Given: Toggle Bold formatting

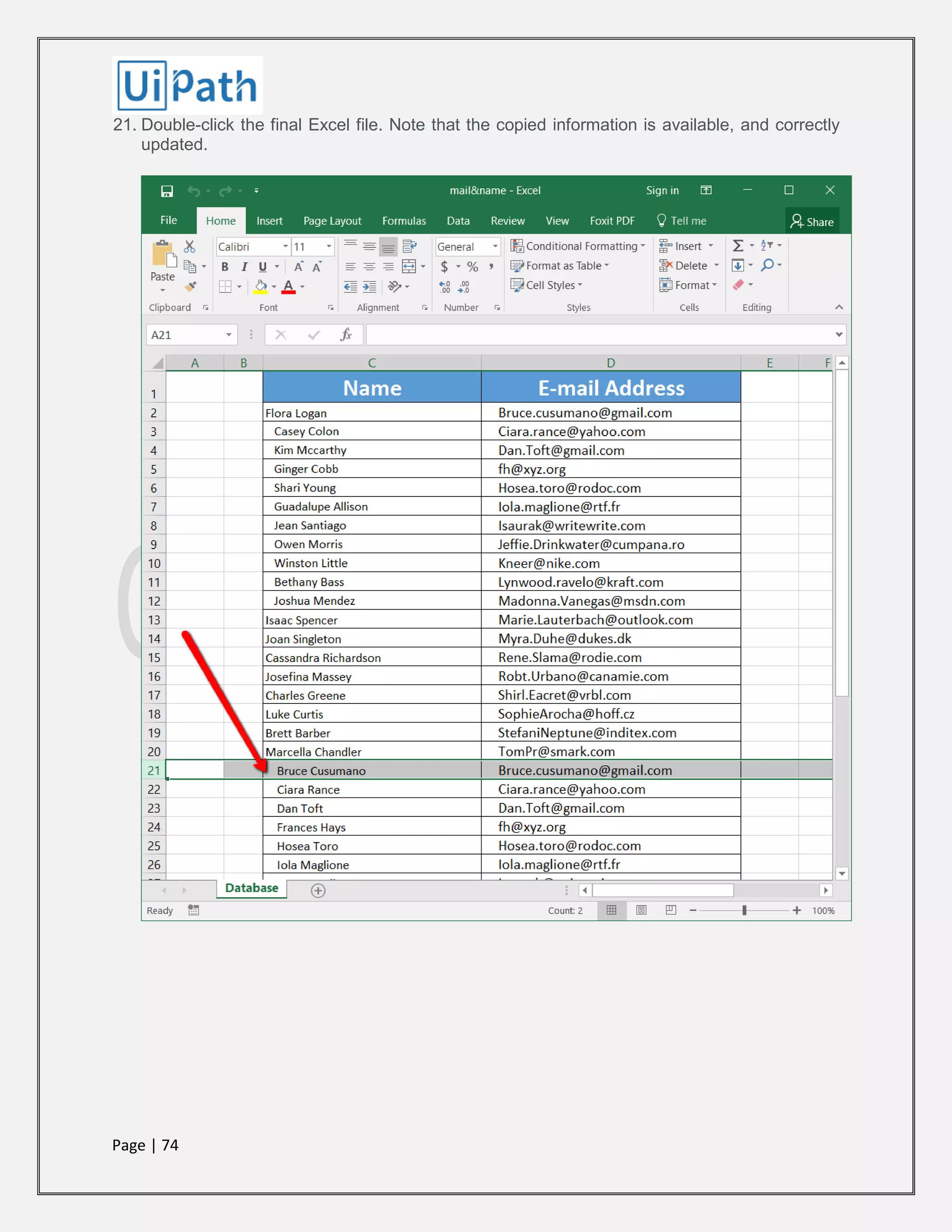Looking at the screenshot, I should (x=225, y=267).
